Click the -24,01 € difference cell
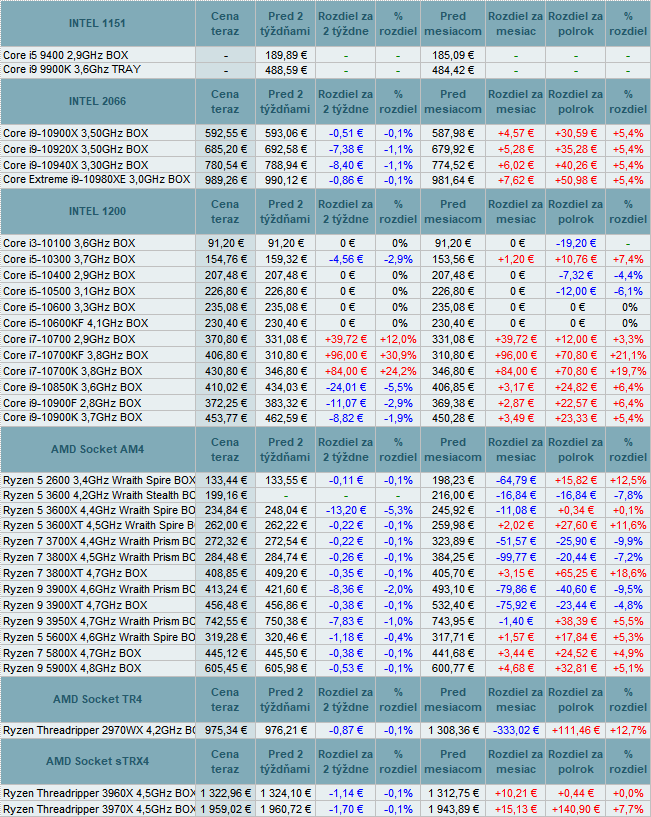 (x=346, y=388)
